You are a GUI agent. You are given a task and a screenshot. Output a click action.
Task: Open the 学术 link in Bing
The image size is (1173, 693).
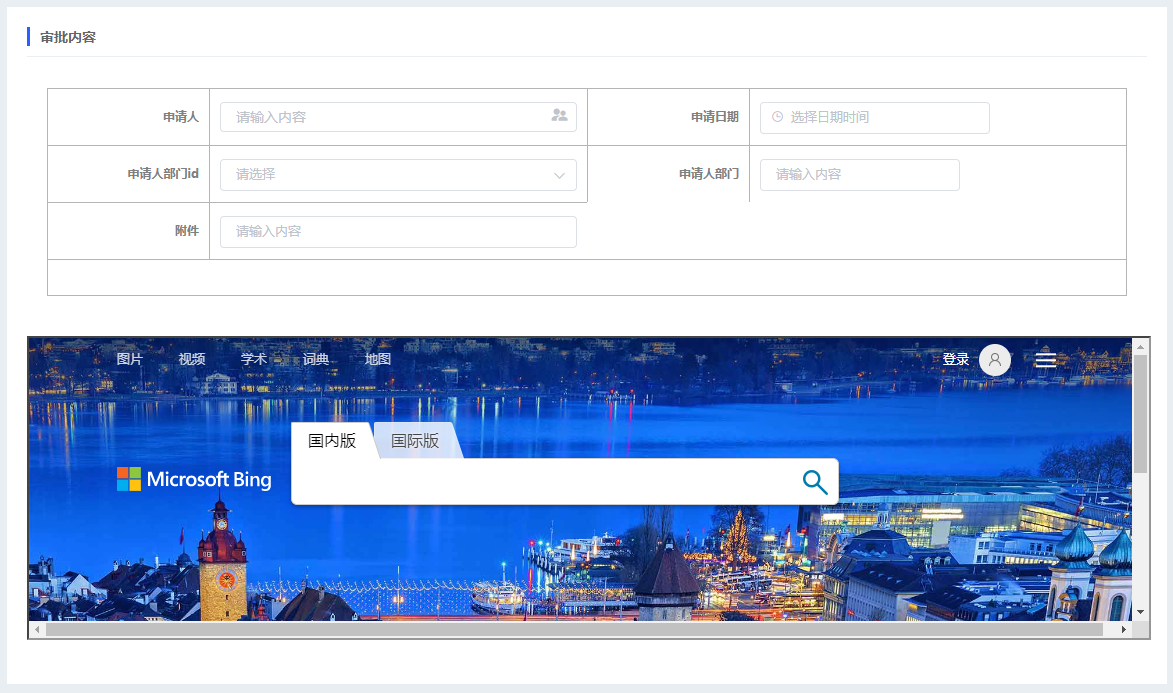coord(254,360)
